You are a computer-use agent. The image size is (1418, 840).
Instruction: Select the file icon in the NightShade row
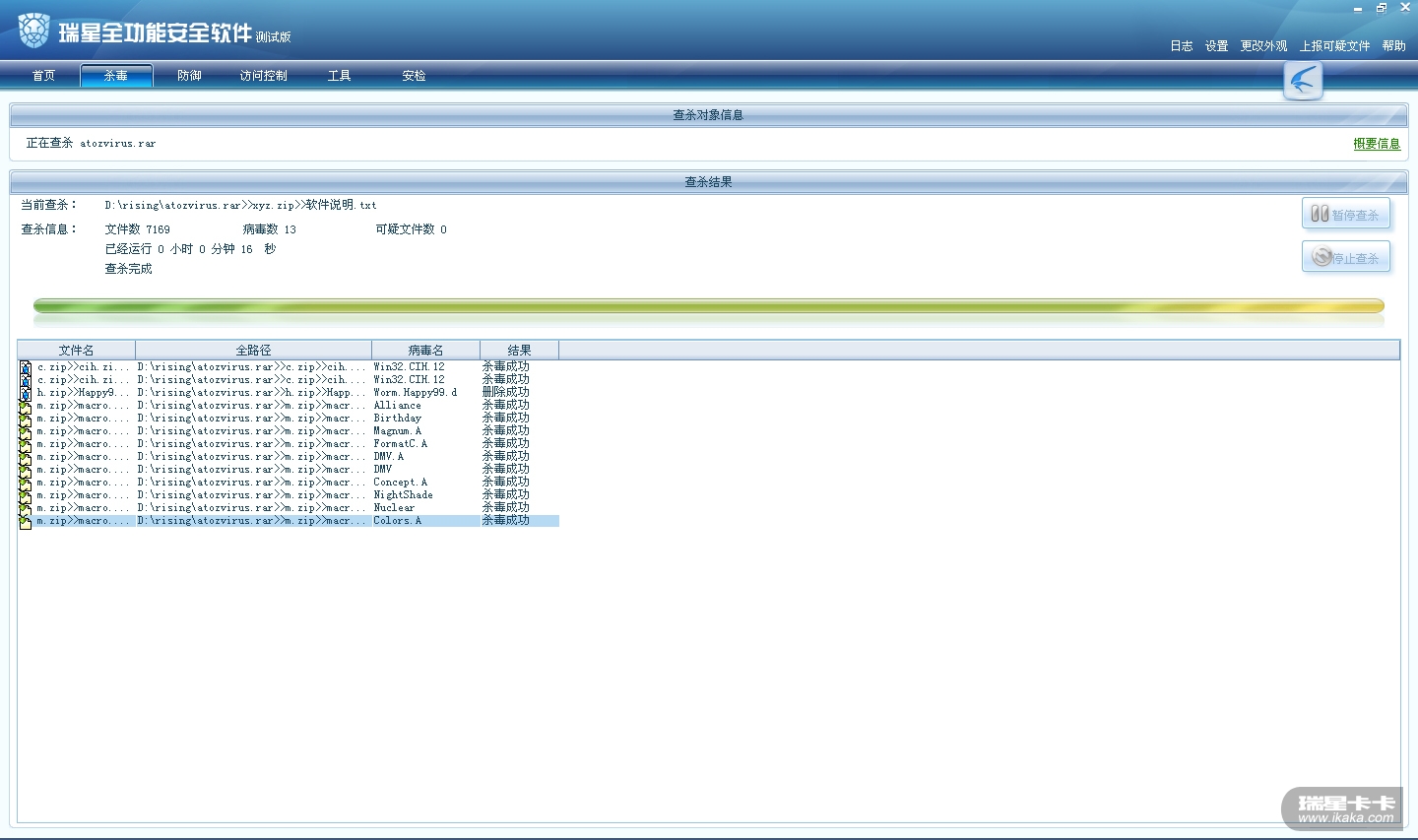pyautogui.click(x=25, y=495)
